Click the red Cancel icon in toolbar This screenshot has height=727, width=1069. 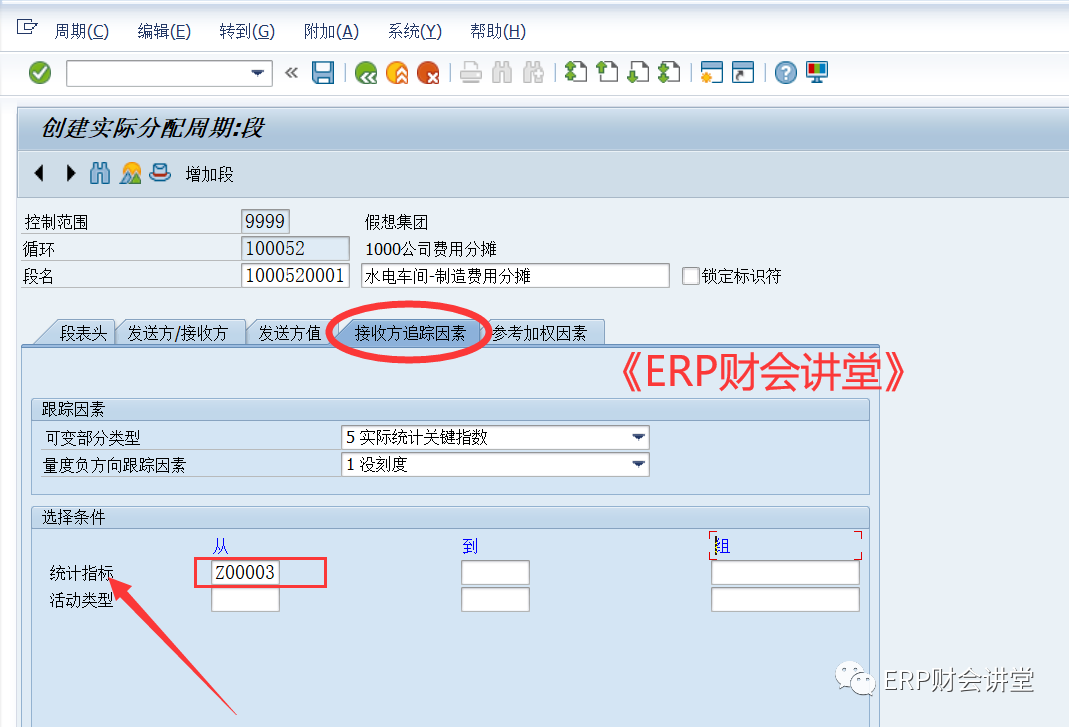(428, 73)
